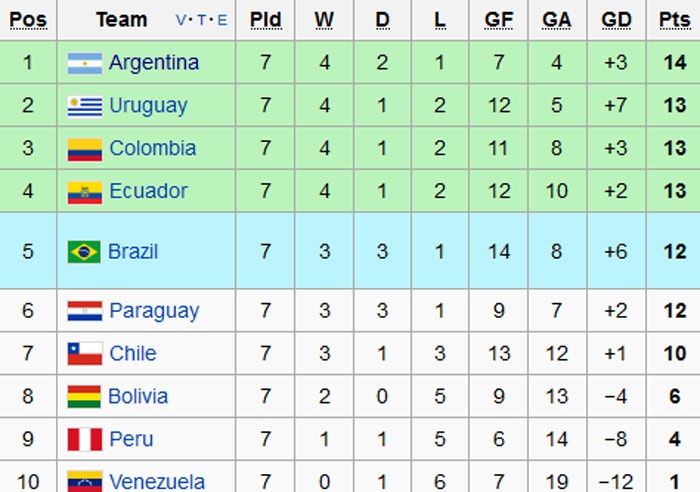Click the Colombia flag icon
This screenshot has height=492, width=700.
click(84, 149)
